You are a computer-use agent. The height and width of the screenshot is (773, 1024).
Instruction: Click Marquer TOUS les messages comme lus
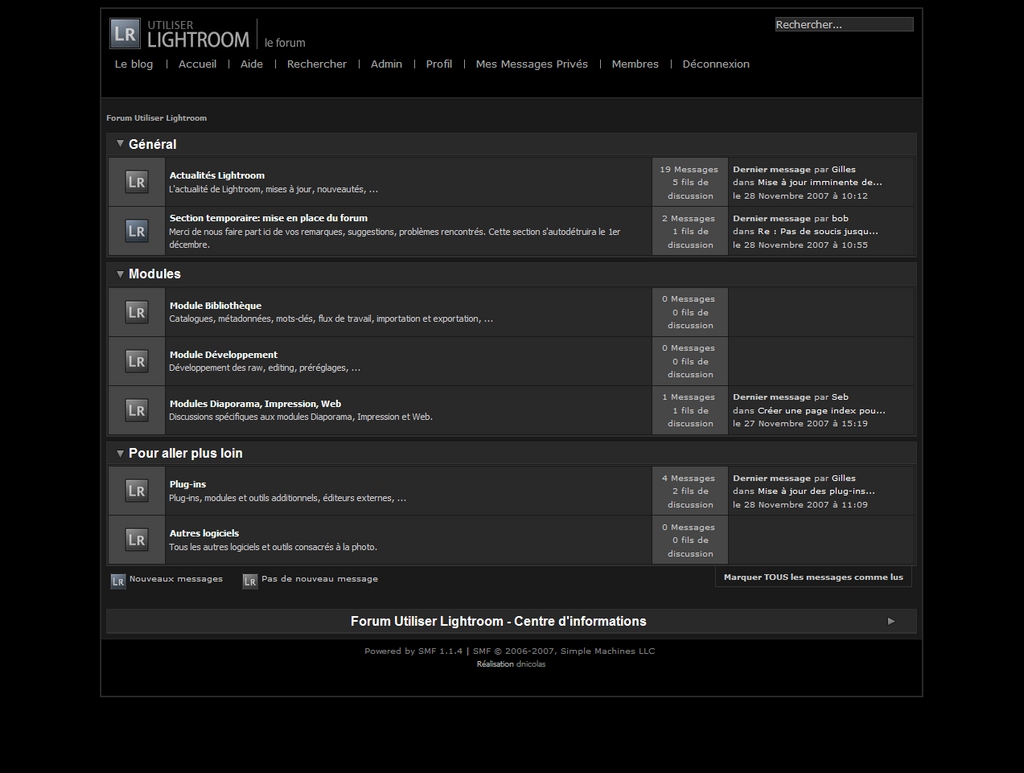tap(813, 577)
